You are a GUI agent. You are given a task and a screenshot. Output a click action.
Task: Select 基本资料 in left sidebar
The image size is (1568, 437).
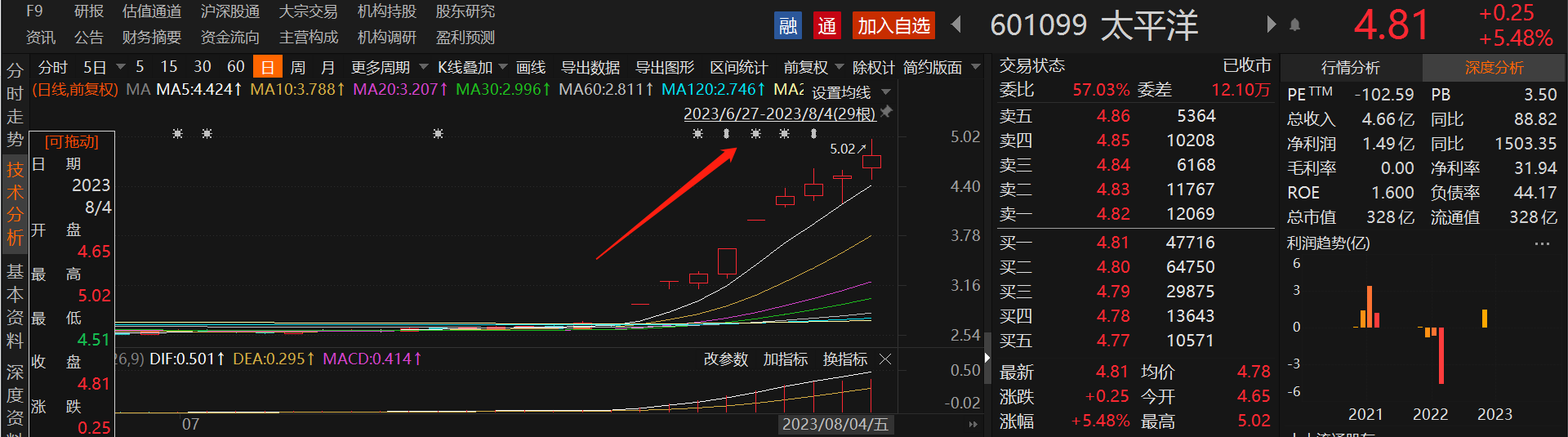click(15, 306)
